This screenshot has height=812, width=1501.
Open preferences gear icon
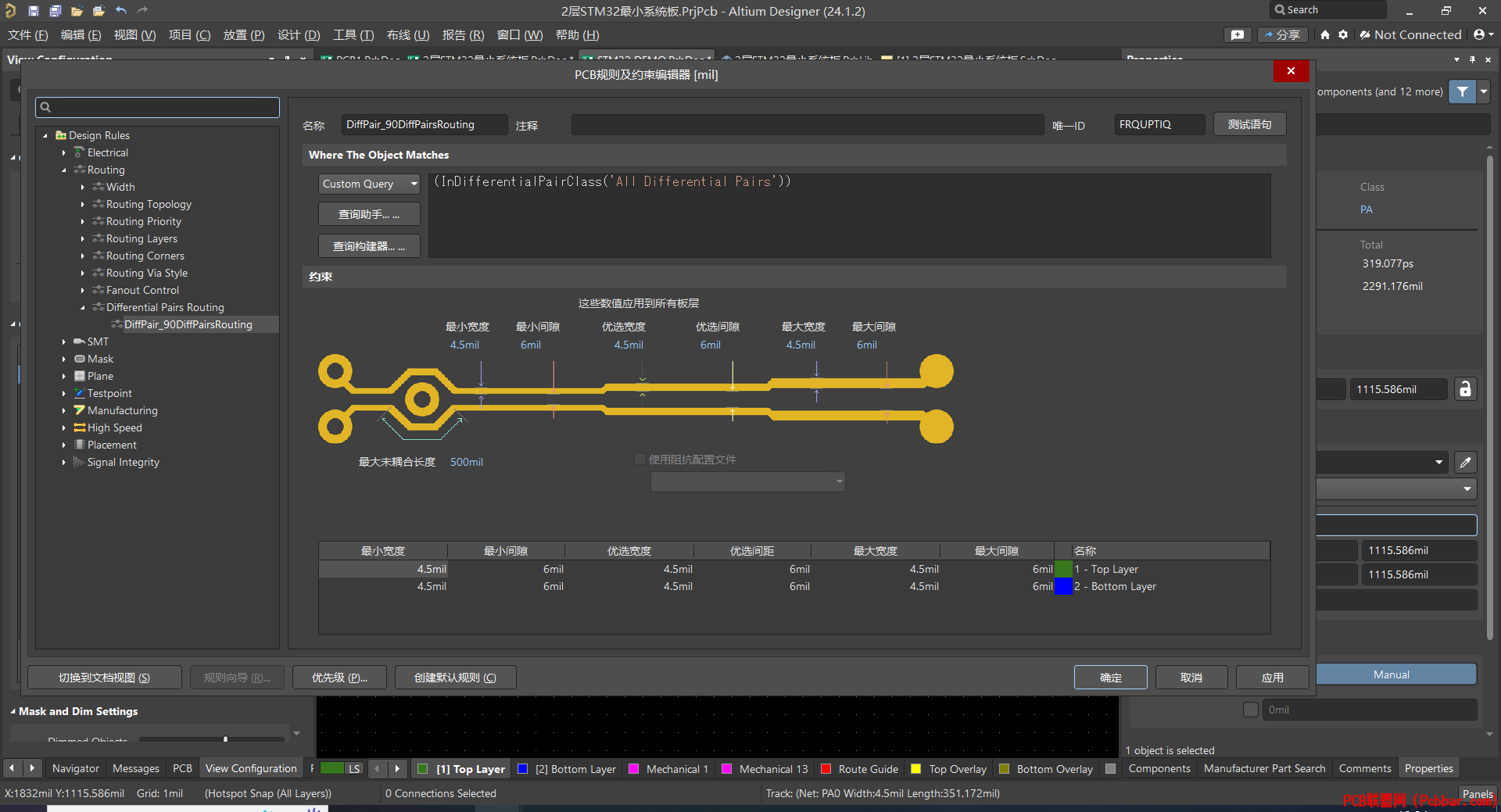tap(1343, 35)
